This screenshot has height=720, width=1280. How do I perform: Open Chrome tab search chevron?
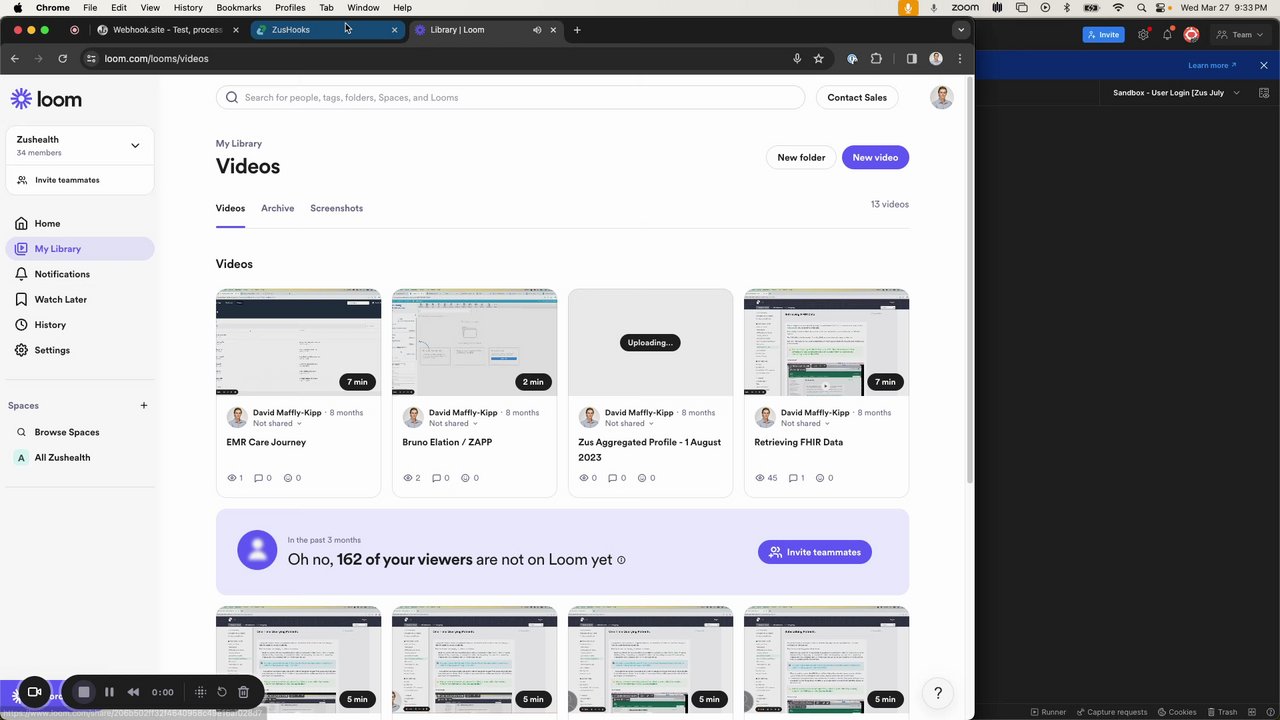click(960, 30)
